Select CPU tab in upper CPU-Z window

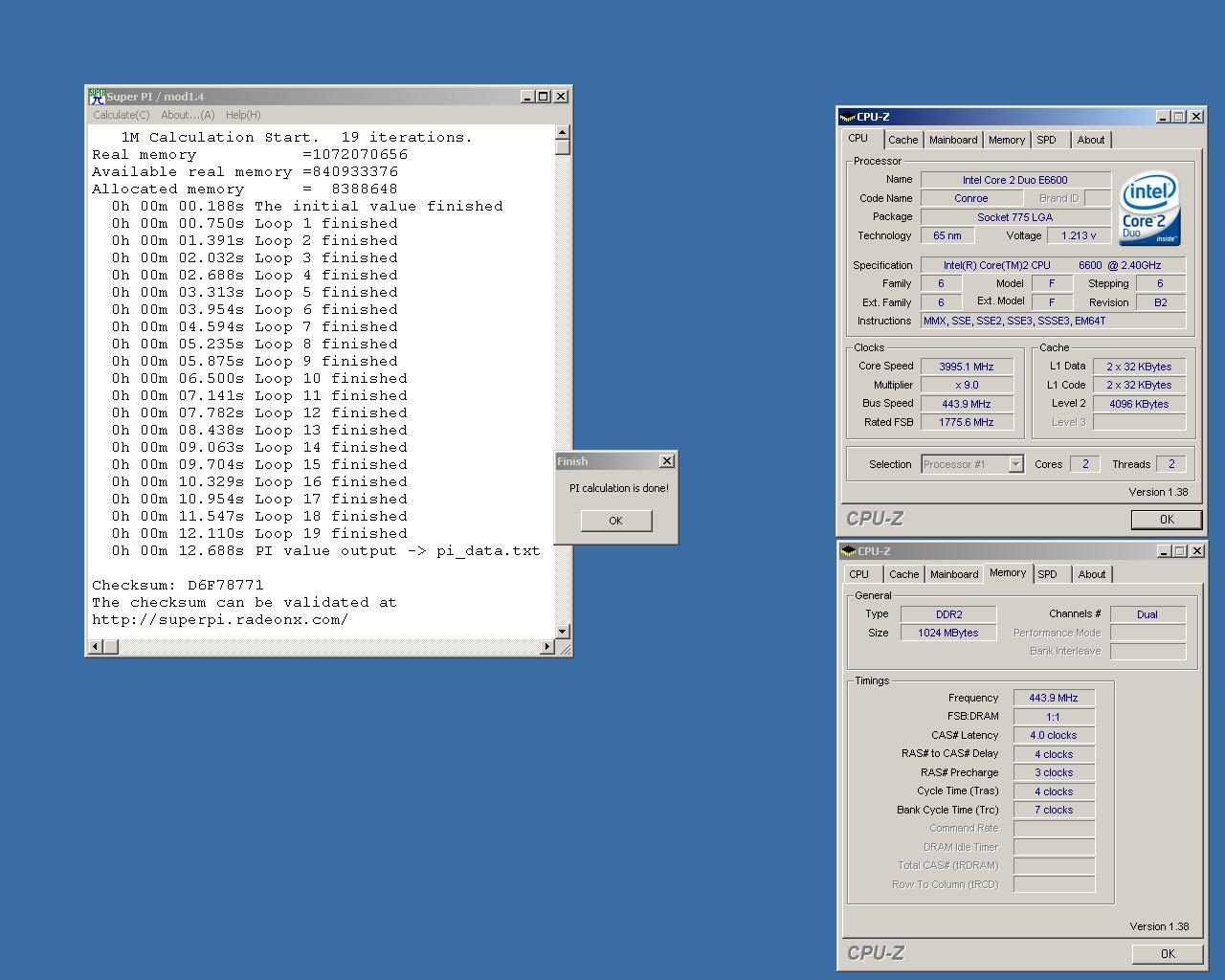pos(859,138)
